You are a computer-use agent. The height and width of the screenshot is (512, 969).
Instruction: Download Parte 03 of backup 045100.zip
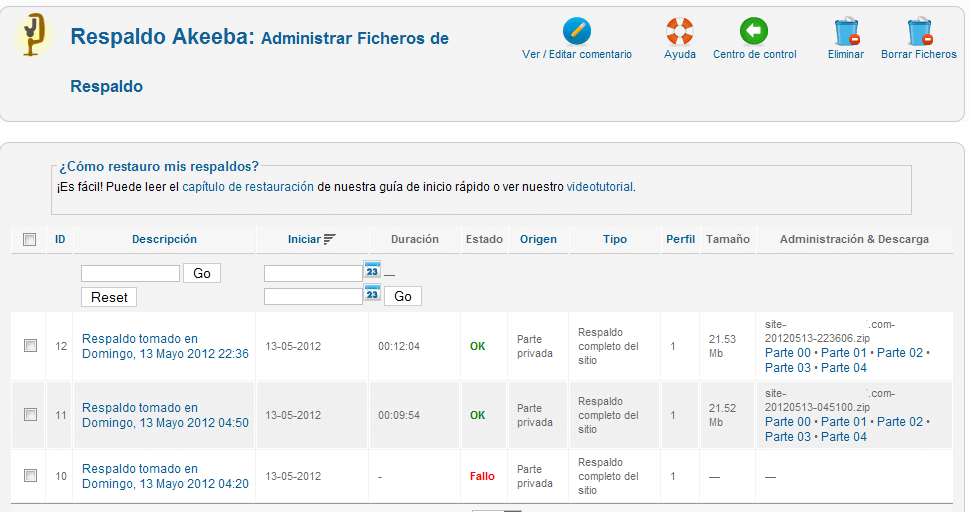click(787, 437)
